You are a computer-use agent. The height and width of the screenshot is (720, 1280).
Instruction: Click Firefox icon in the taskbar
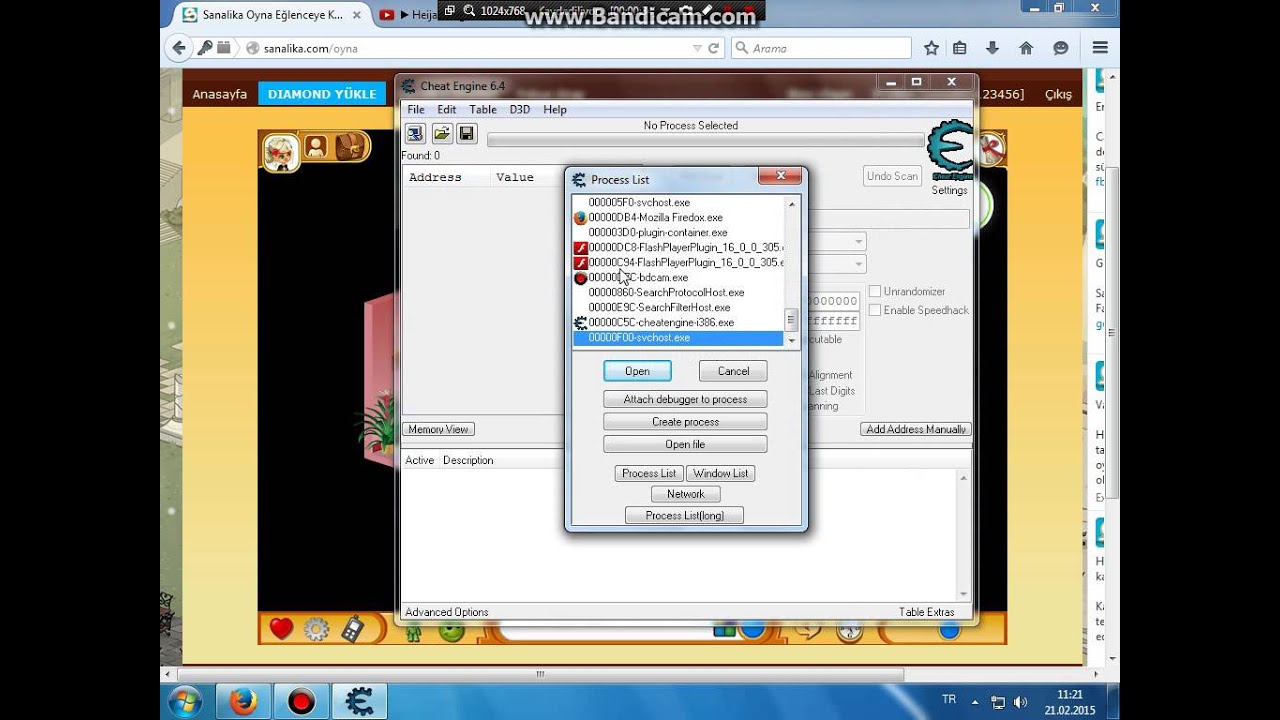(x=243, y=701)
